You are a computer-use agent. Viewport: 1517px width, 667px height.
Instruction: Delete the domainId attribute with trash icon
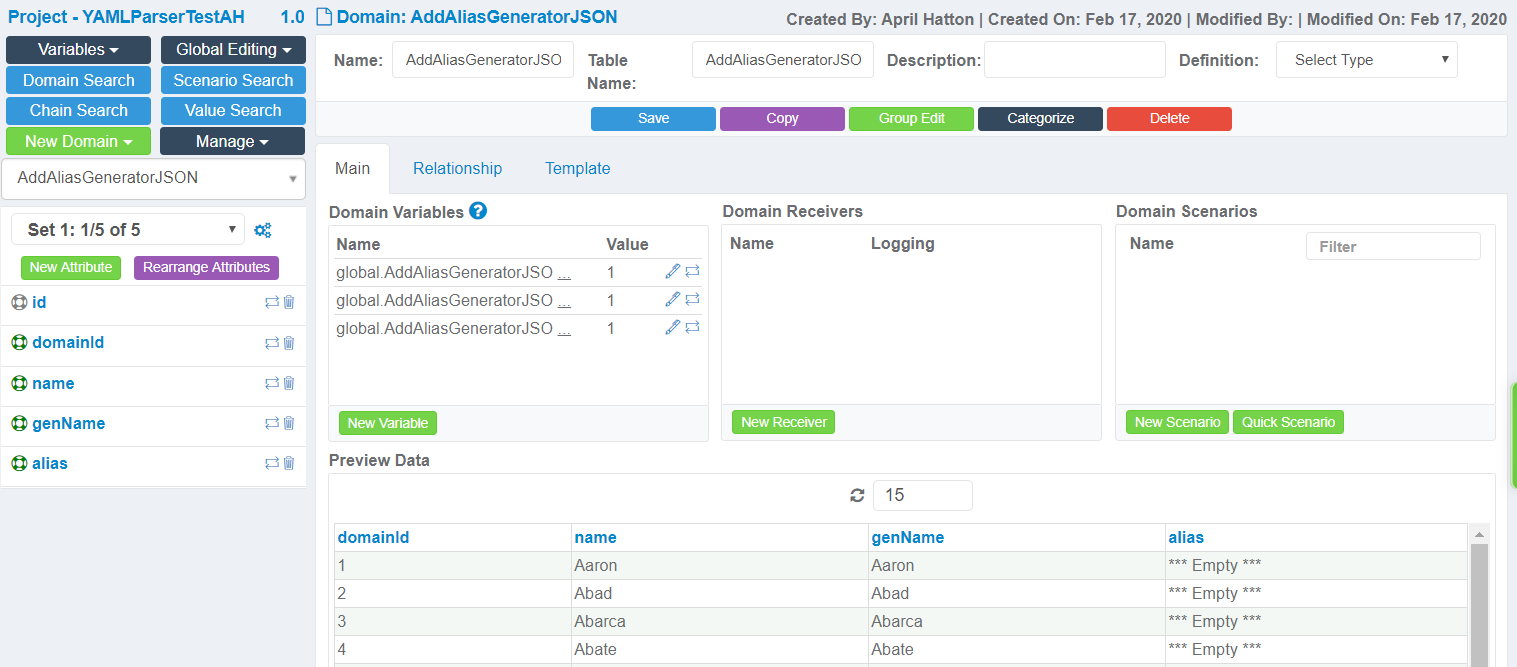[289, 343]
